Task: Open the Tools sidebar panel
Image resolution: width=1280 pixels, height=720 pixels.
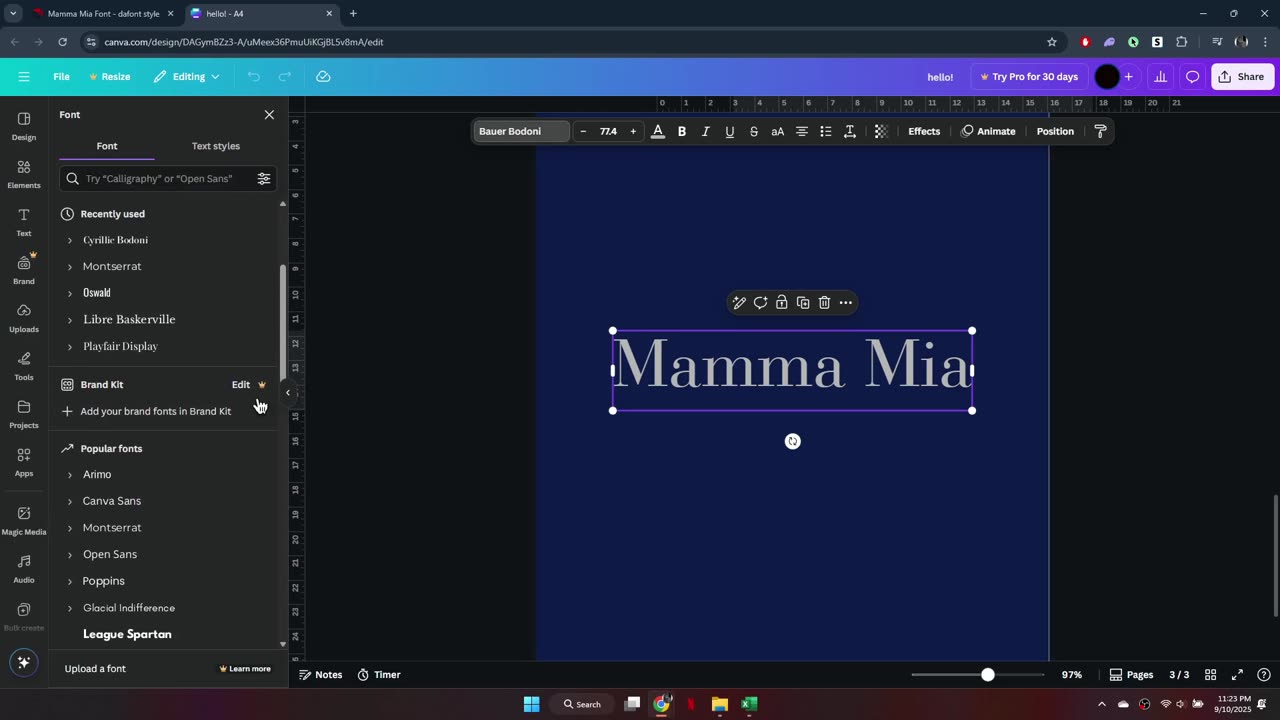Action: click(x=24, y=366)
